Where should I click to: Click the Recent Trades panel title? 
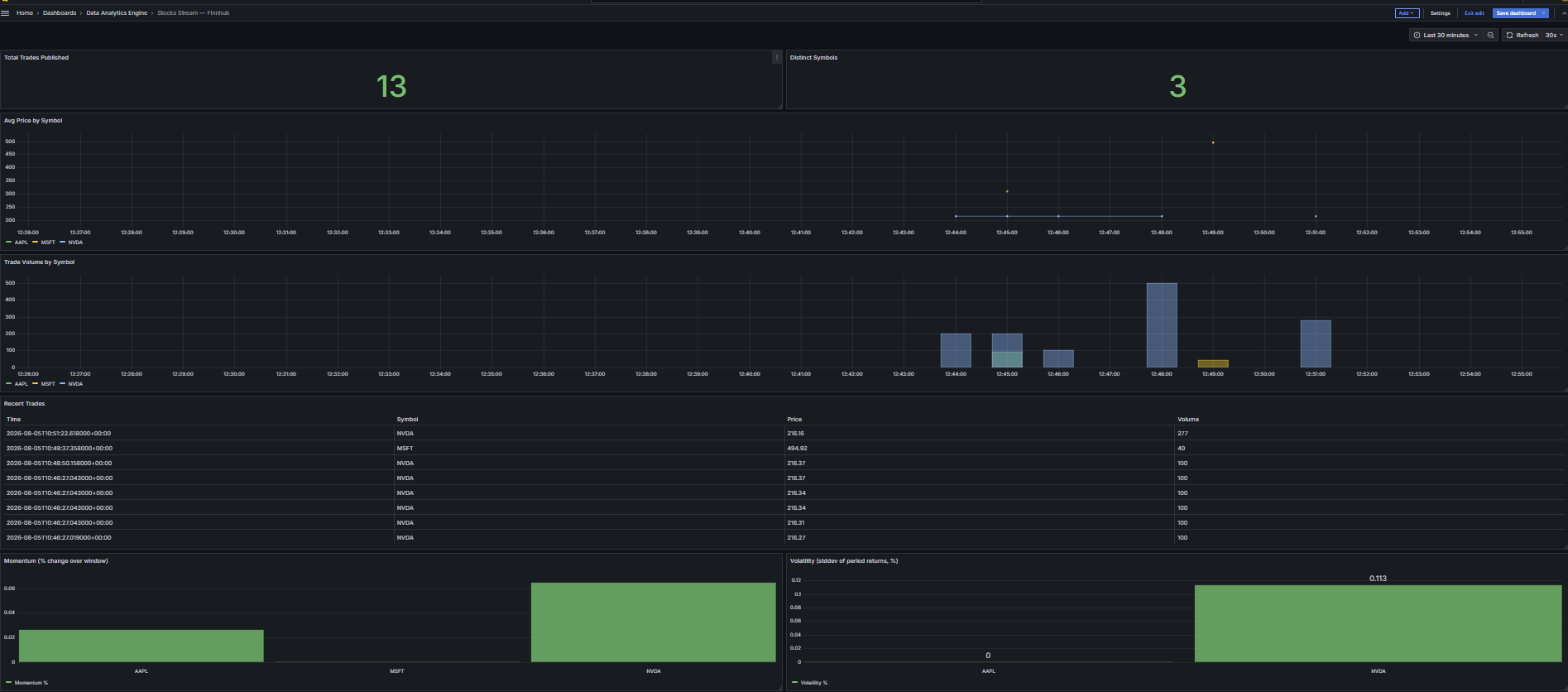(x=24, y=404)
